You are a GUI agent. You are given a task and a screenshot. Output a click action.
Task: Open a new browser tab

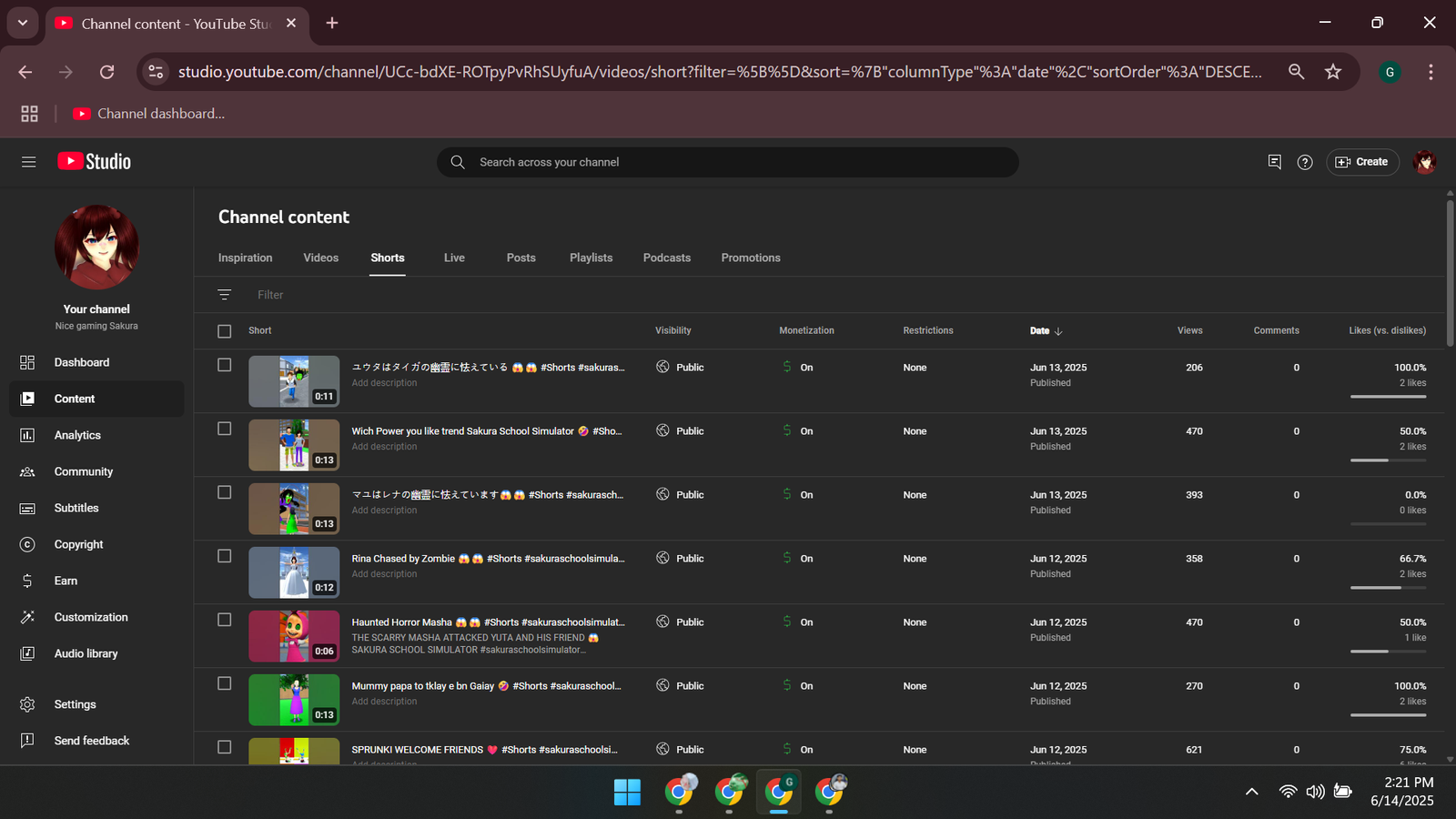(x=332, y=23)
